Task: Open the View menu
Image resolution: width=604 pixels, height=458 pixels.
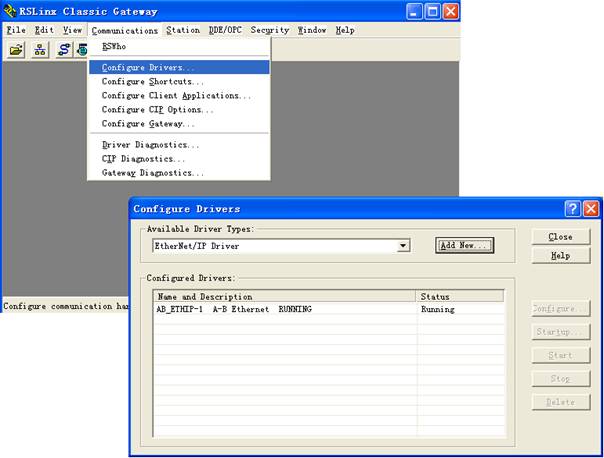Action: point(72,30)
